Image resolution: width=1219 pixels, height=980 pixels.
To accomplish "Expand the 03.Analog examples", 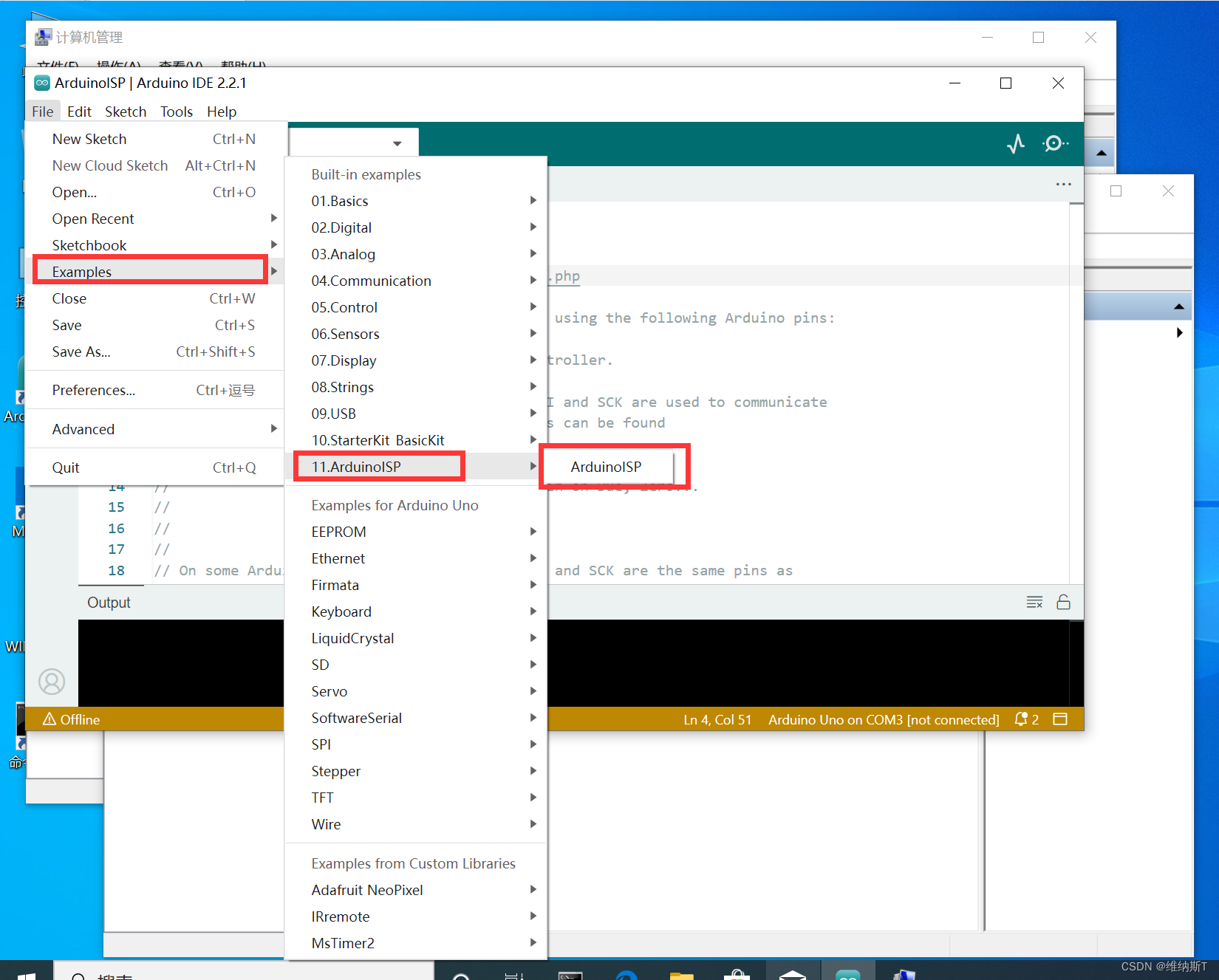I will (x=416, y=254).
